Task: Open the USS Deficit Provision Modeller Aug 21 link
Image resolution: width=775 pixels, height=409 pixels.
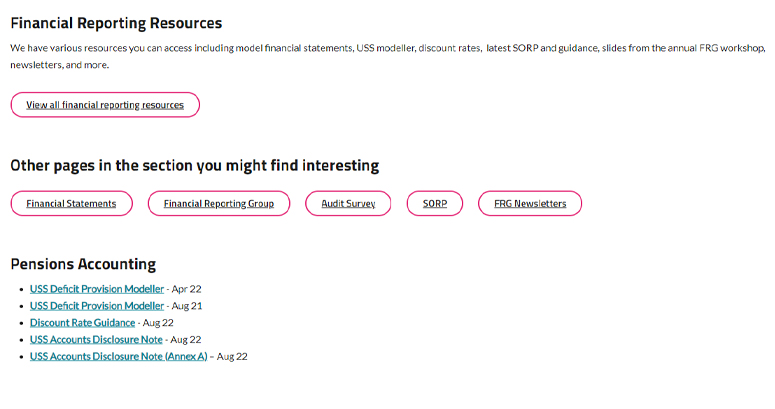Action: (x=97, y=306)
